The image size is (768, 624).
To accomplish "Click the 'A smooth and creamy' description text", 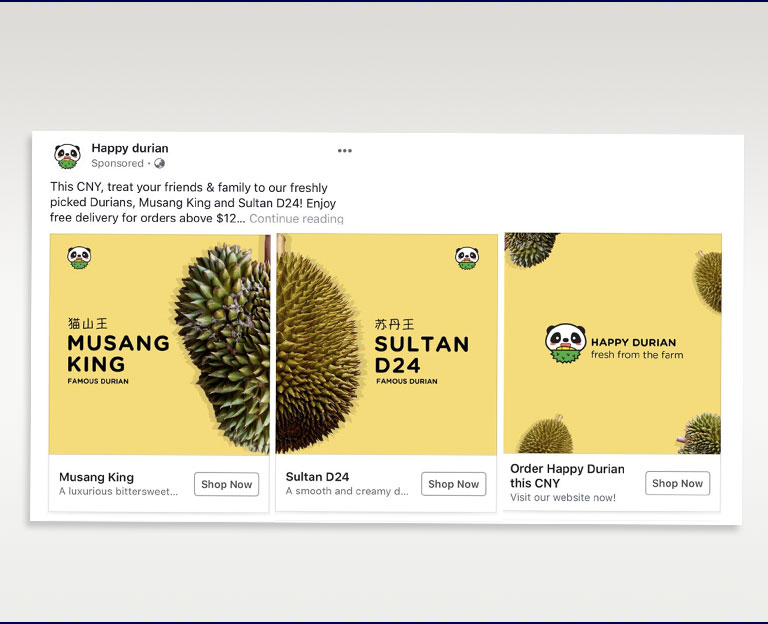I will coord(346,491).
